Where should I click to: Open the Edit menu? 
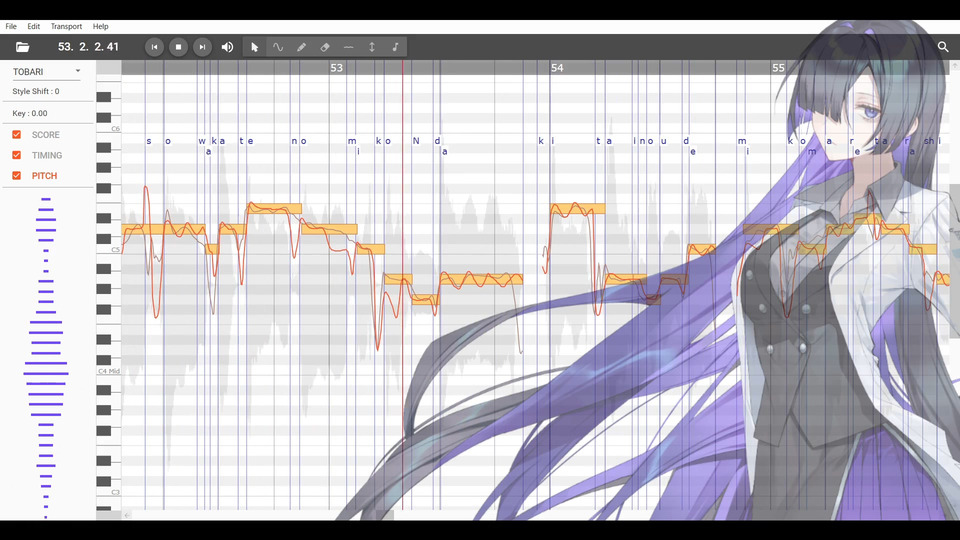tap(34, 26)
